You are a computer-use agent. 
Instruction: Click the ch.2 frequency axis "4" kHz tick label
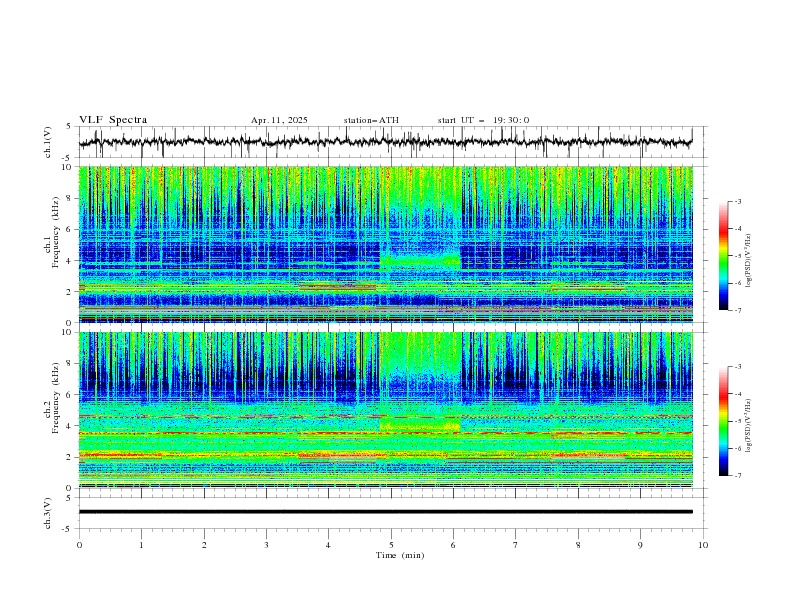tap(71, 426)
